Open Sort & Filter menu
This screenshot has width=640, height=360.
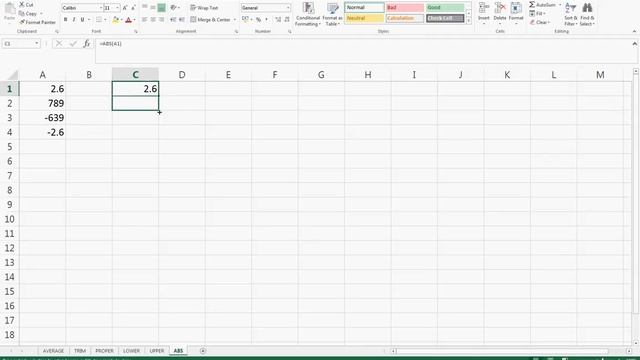click(570, 14)
